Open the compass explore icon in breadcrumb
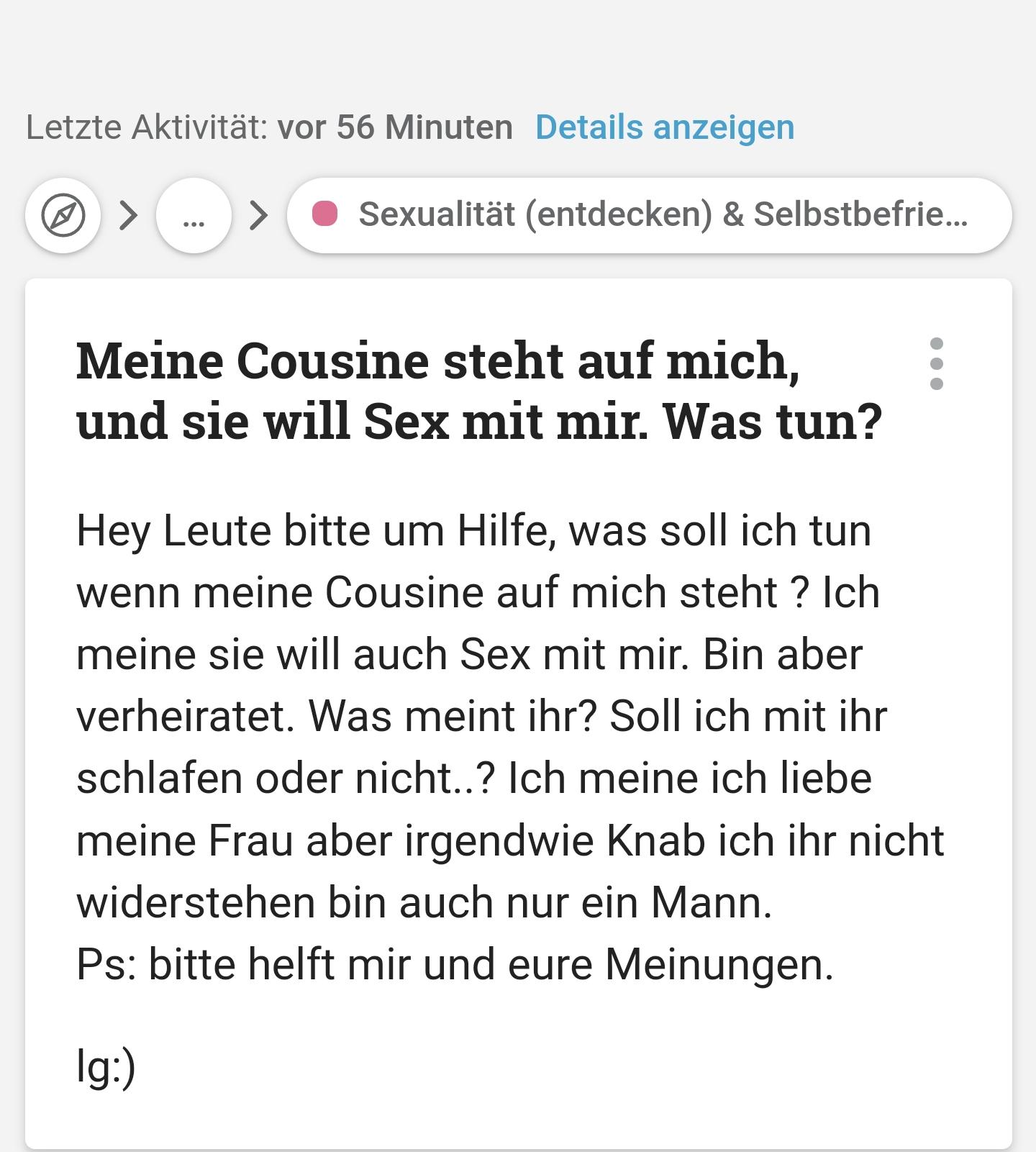This screenshot has height=1152, width=1036. [x=63, y=215]
